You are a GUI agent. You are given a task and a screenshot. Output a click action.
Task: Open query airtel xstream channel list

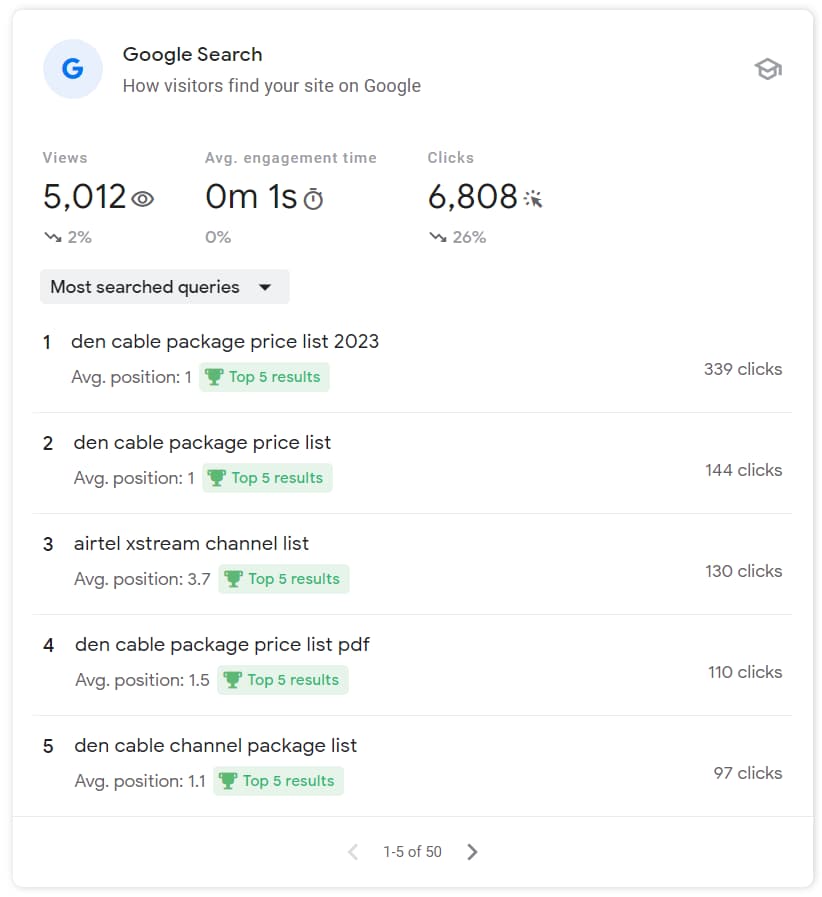tap(191, 543)
